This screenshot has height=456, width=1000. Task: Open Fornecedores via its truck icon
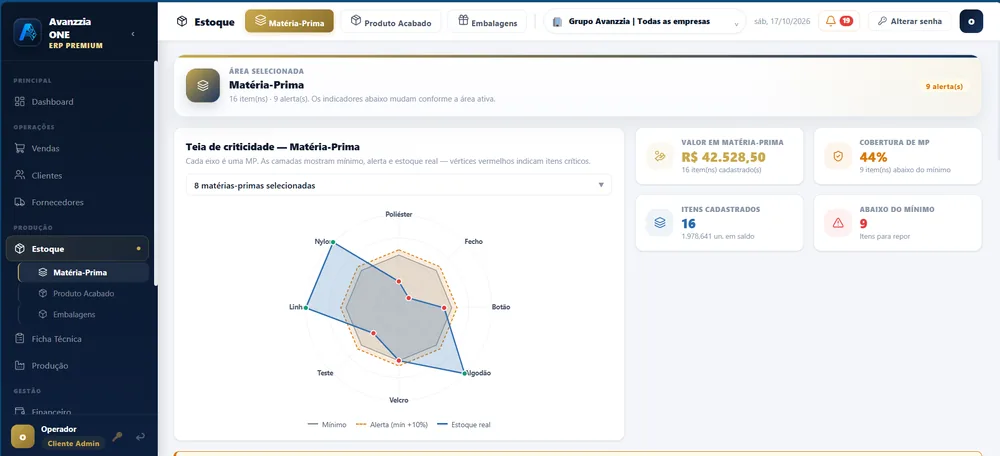coord(19,202)
